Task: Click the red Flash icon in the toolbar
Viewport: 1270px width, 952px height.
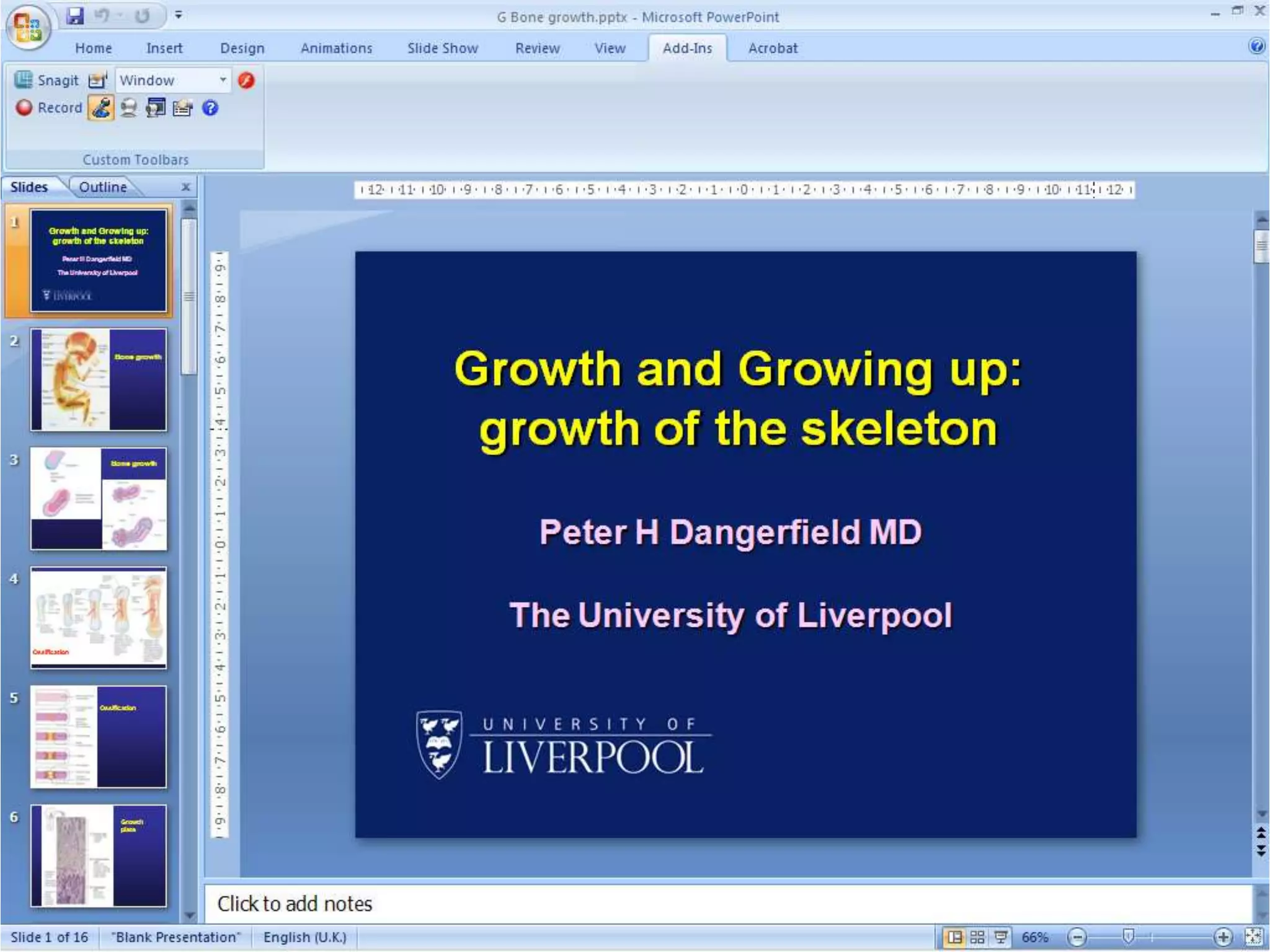Action: click(x=246, y=81)
